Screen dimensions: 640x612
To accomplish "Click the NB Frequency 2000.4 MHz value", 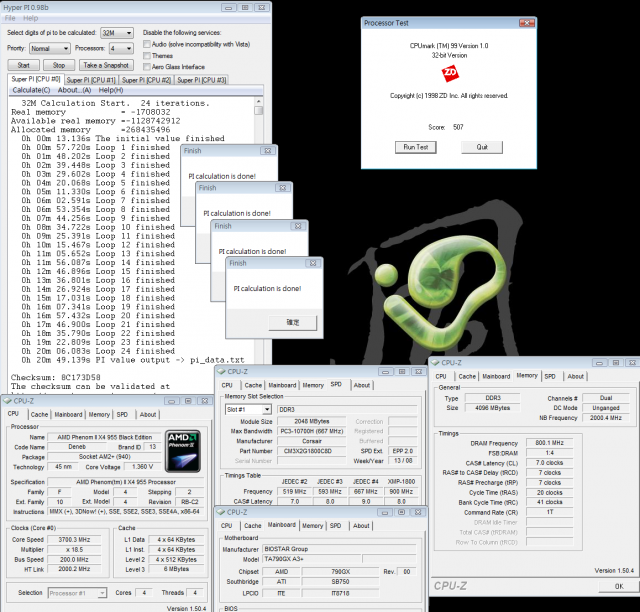I will coord(606,418).
